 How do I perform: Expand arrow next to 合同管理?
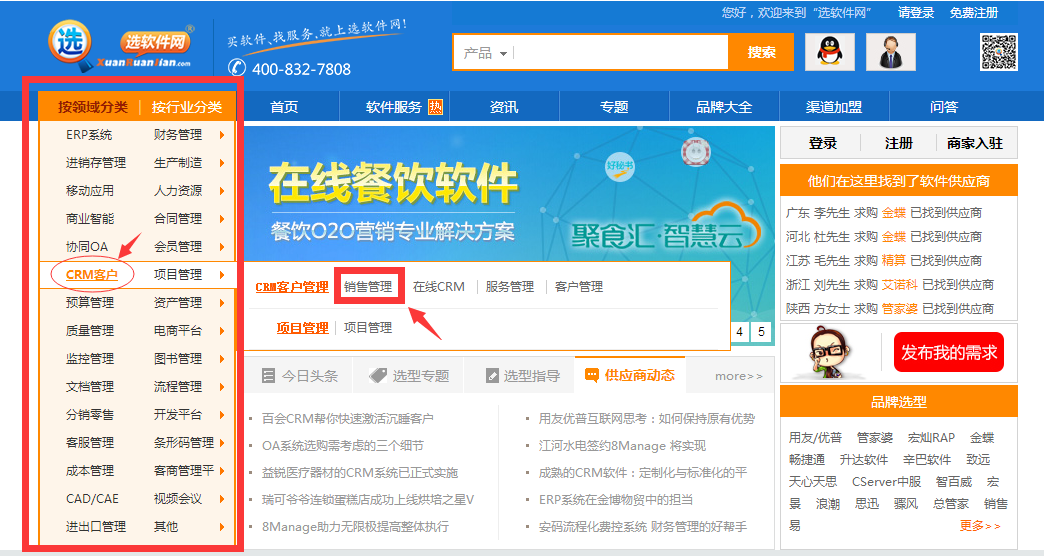click(x=222, y=219)
